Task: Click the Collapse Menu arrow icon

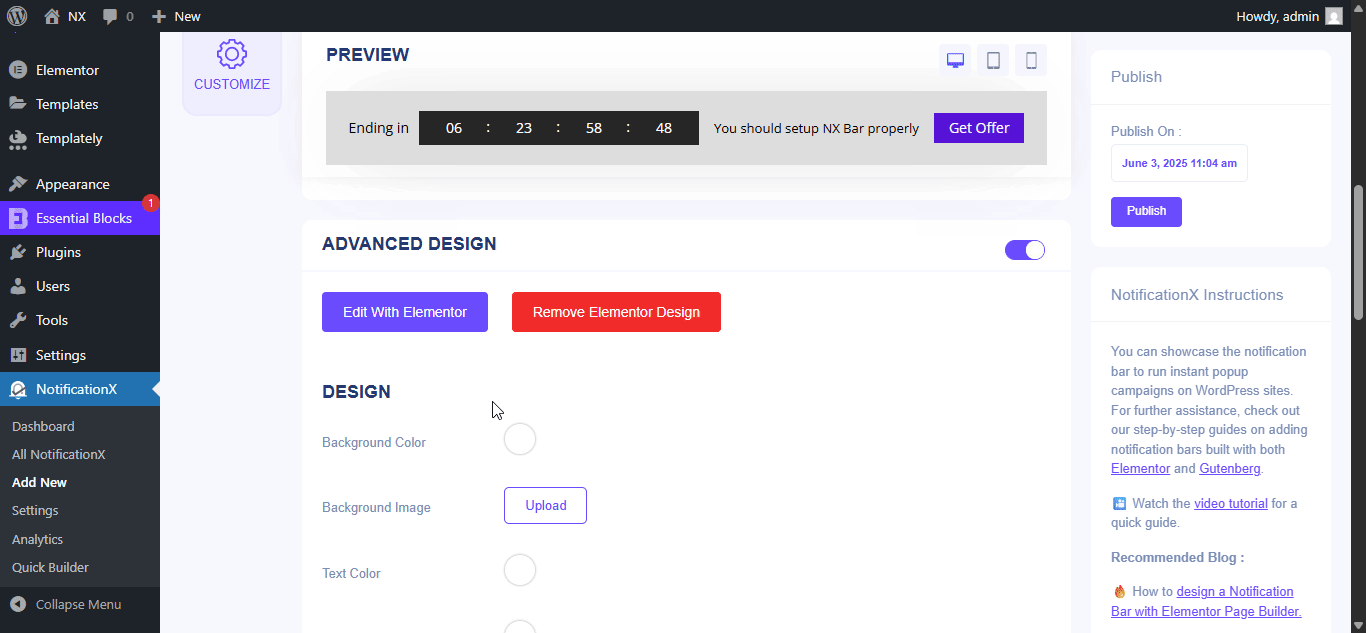Action: click(x=18, y=604)
